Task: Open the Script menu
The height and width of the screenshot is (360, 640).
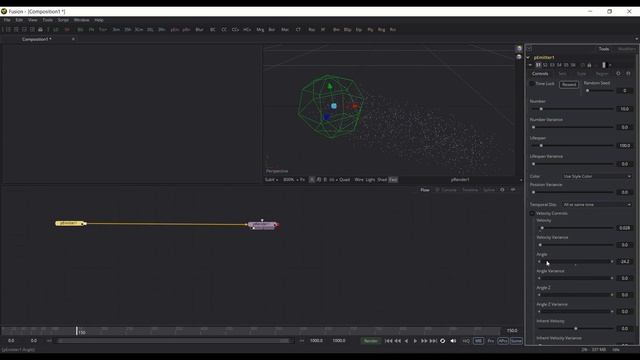Action: click(63, 20)
